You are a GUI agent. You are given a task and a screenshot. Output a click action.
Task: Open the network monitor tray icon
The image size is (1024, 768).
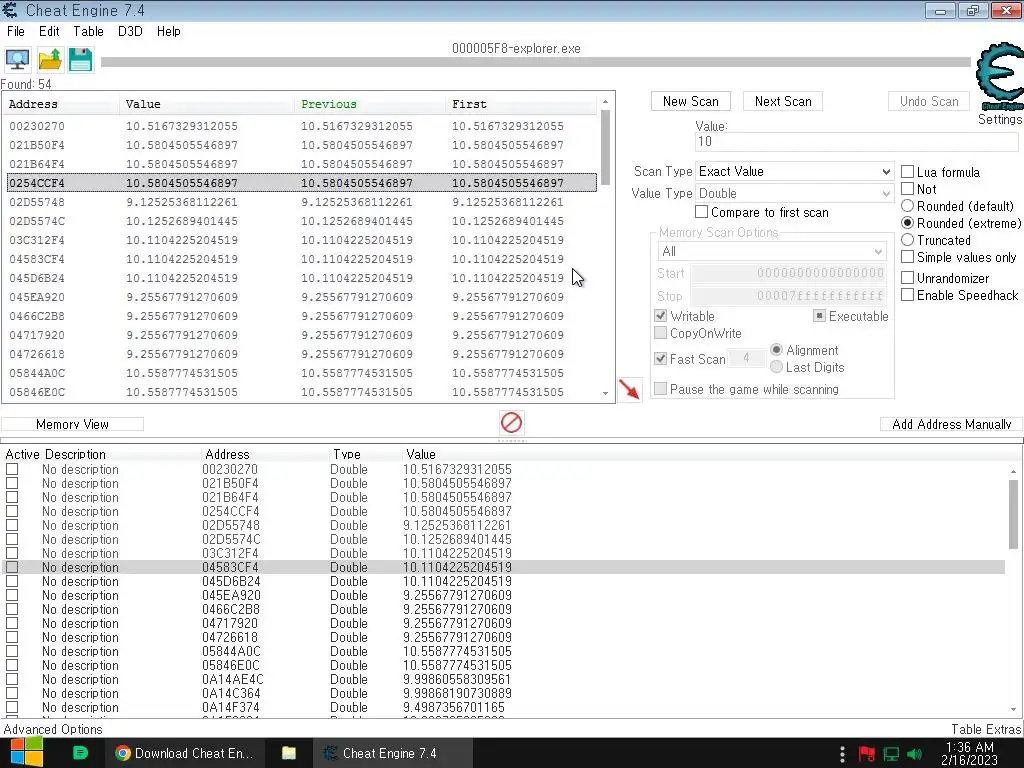coord(891,754)
